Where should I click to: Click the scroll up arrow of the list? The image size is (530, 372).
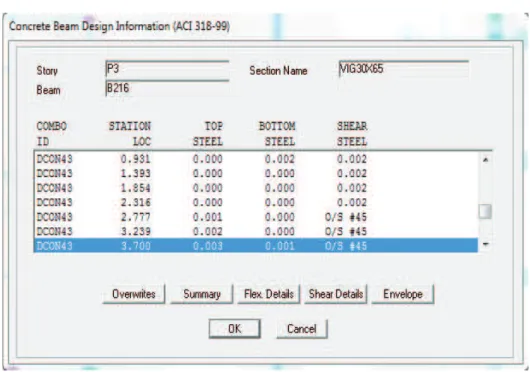pos(485,159)
